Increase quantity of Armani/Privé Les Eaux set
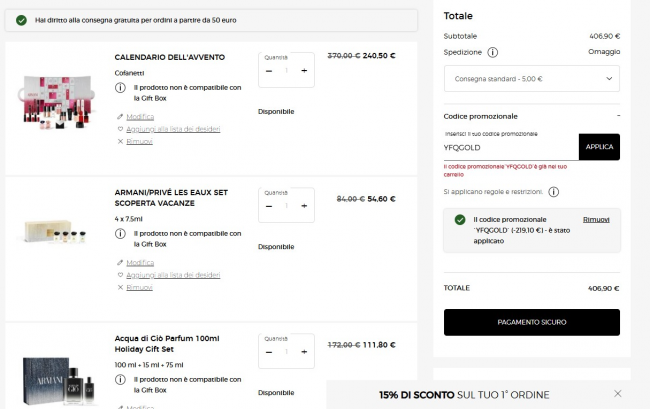650x409 pixels. [304, 207]
